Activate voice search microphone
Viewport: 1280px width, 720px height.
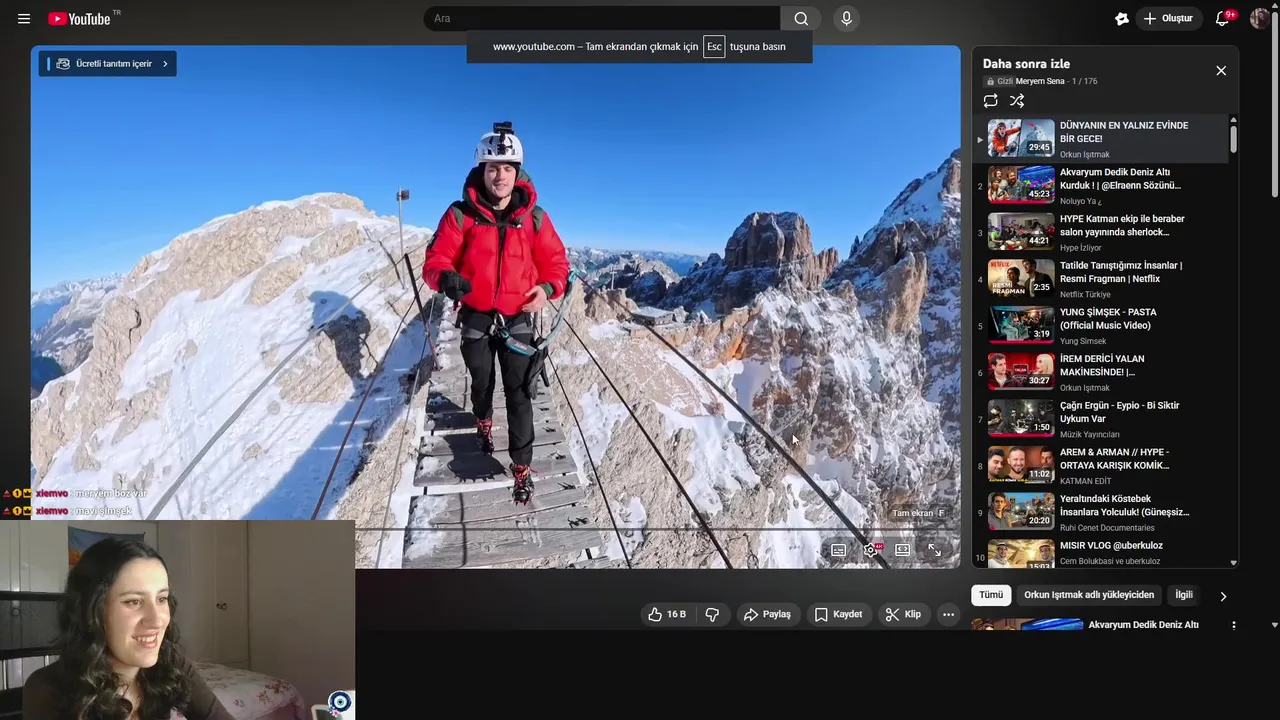coord(846,18)
